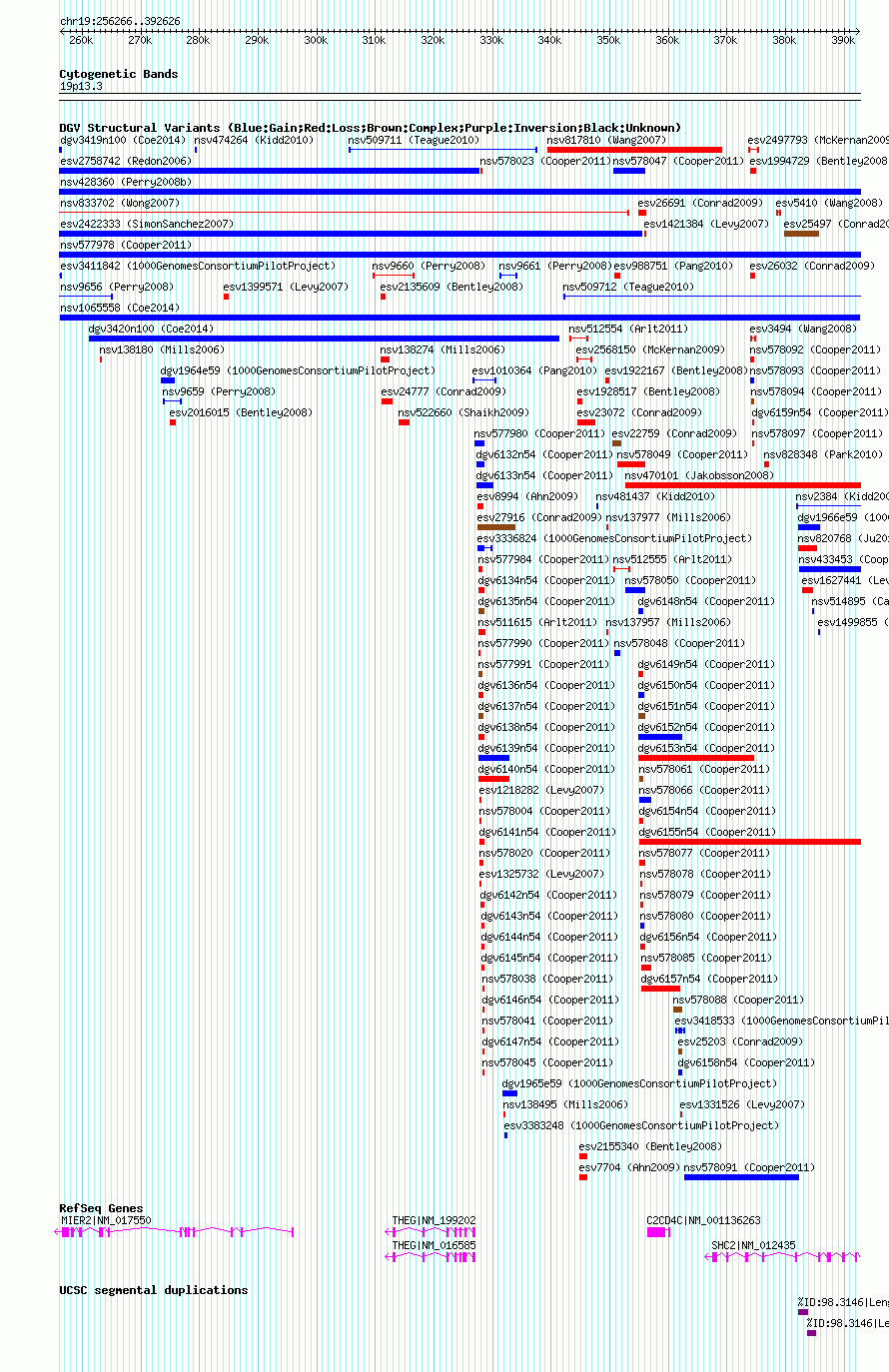Click the nsv9660 (Perry2008) red feature
The height and width of the screenshot is (1372, 889).
tap(394, 276)
